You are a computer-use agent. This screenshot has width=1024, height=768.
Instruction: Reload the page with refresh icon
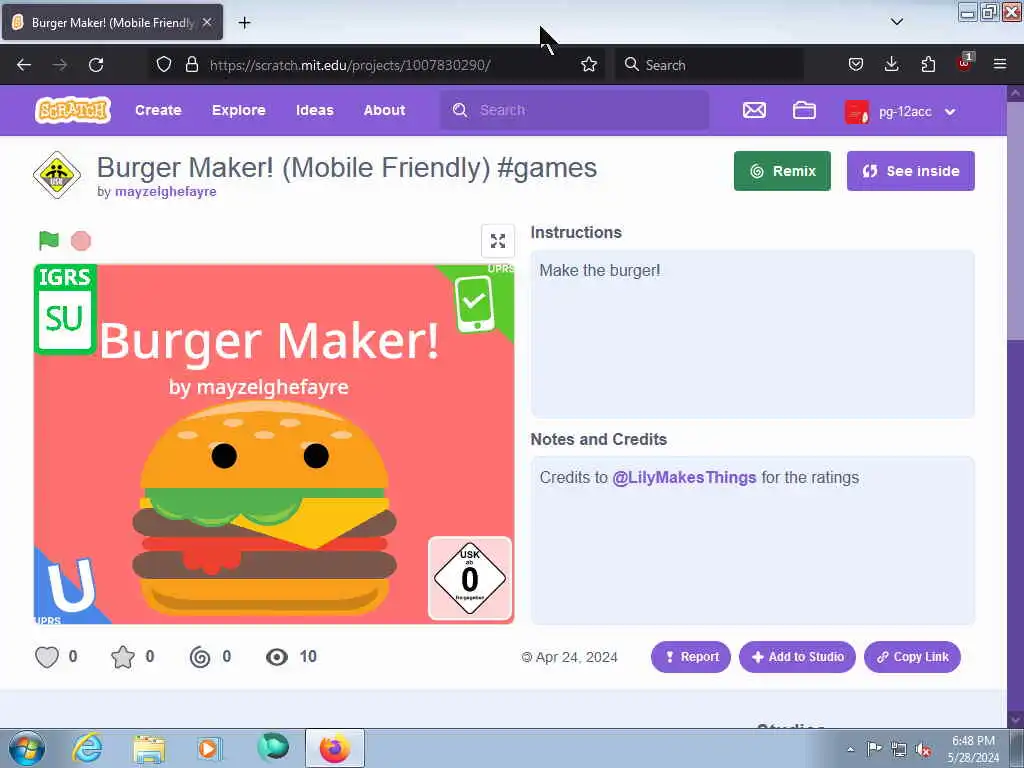pyautogui.click(x=96, y=65)
